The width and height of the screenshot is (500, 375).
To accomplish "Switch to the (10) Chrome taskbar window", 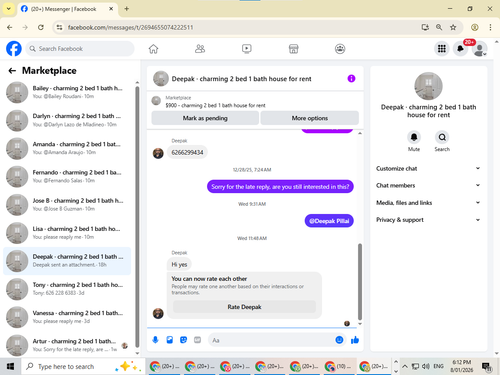I will (339, 366).
